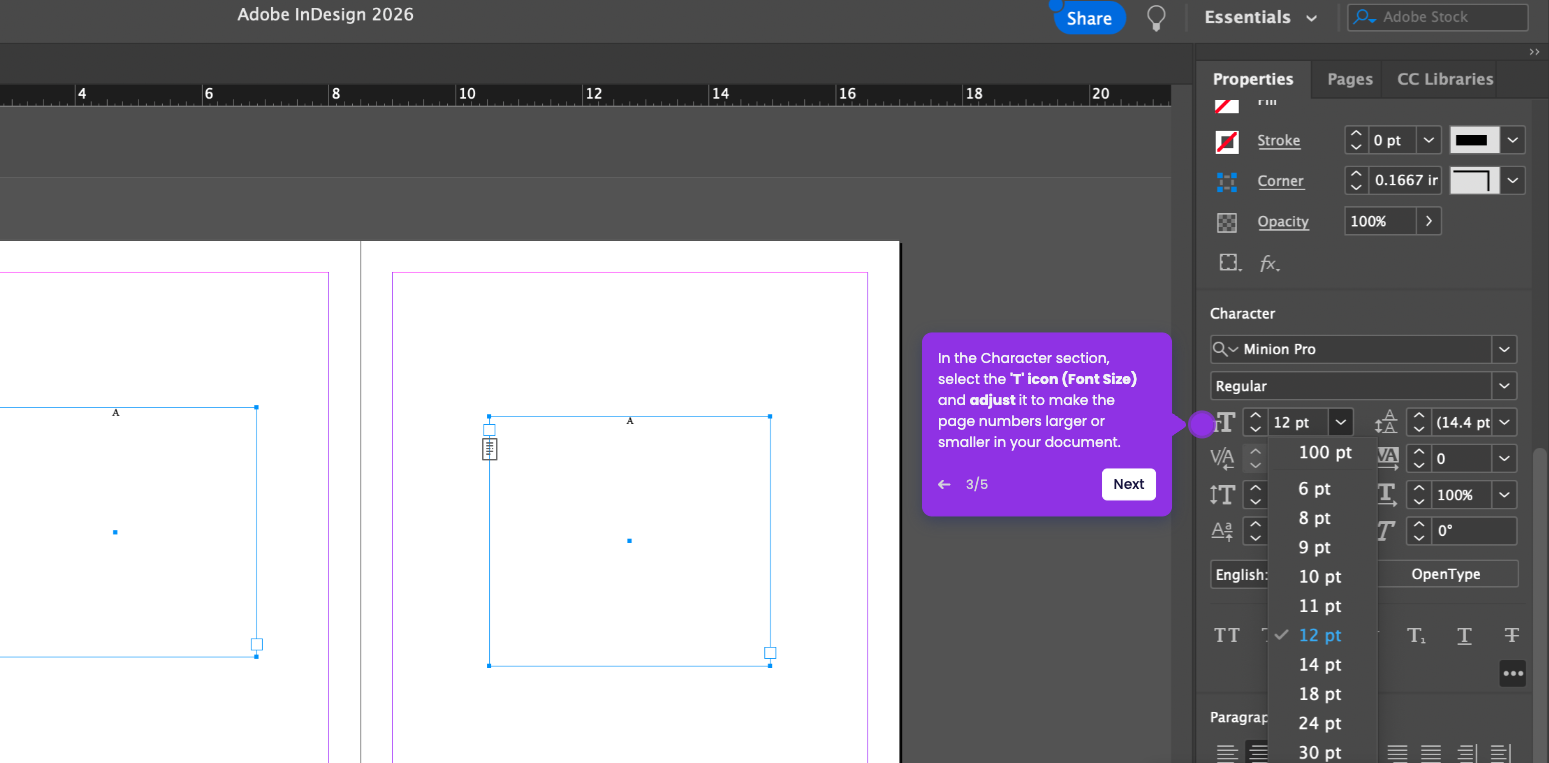Viewport: 1549px width, 763px height.
Task: Click the Share button
Action: [x=1089, y=18]
